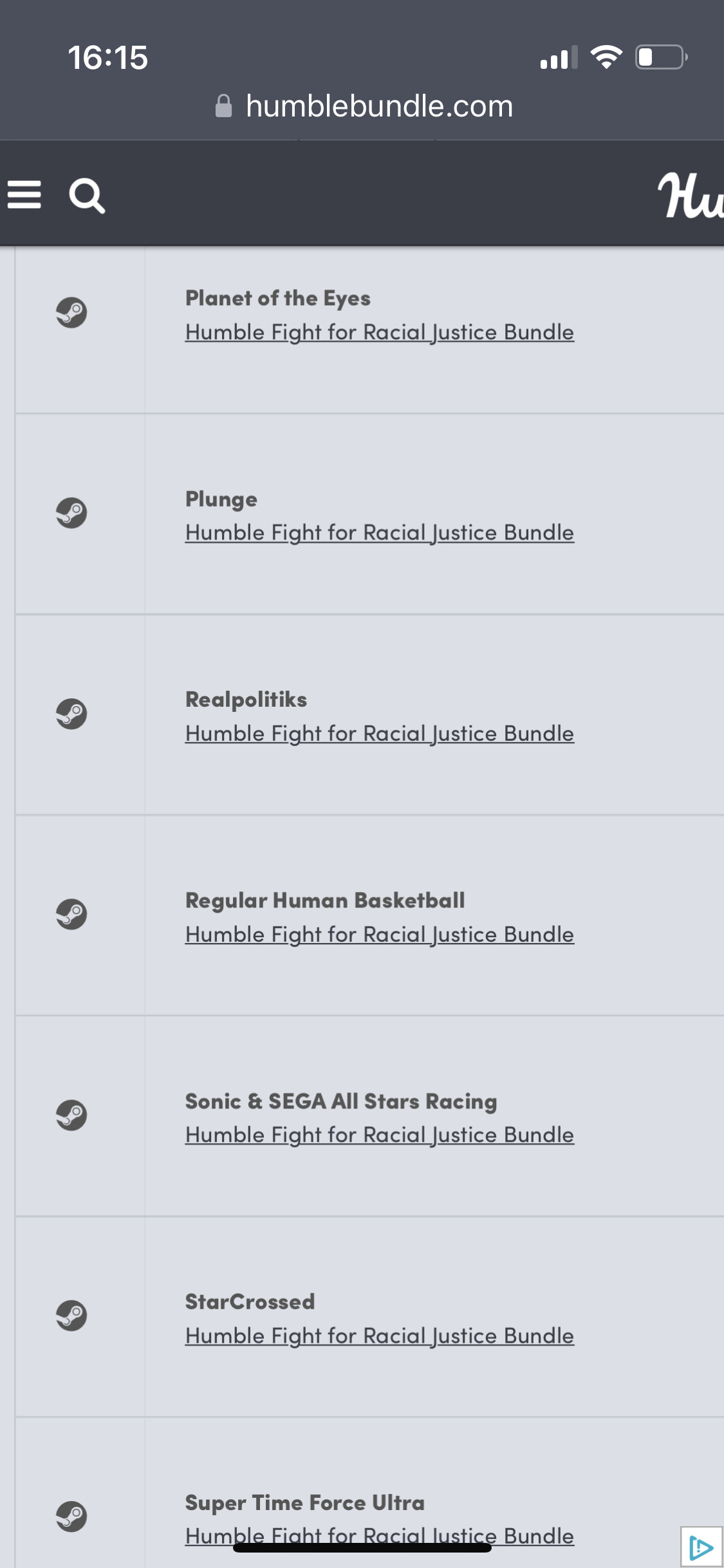Open bundle link under Planet of the Eyes
Viewport: 724px width, 1568px height.
pyautogui.click(x=379, y=333)
